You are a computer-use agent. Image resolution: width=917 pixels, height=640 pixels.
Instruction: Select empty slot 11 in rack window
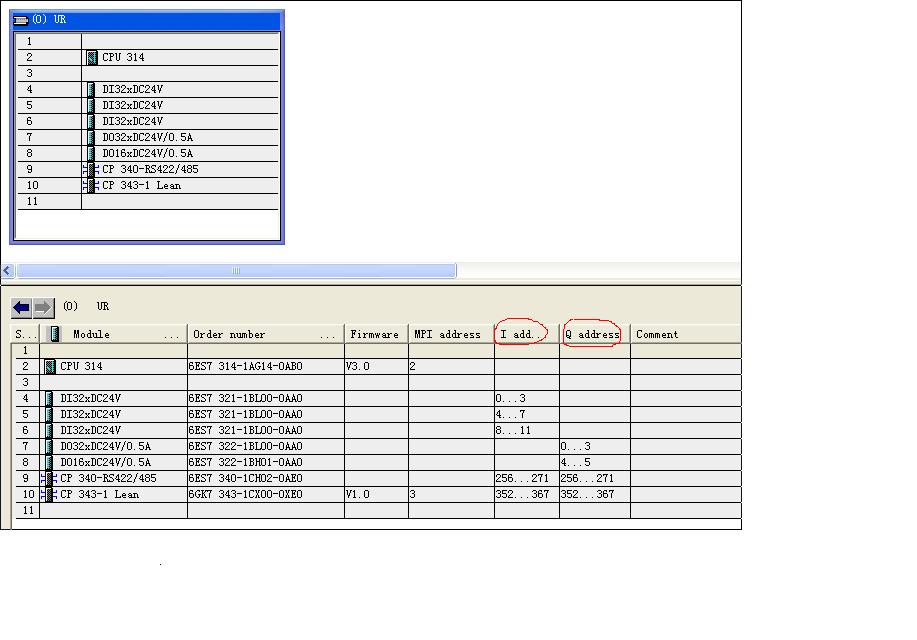coord(147,201)
